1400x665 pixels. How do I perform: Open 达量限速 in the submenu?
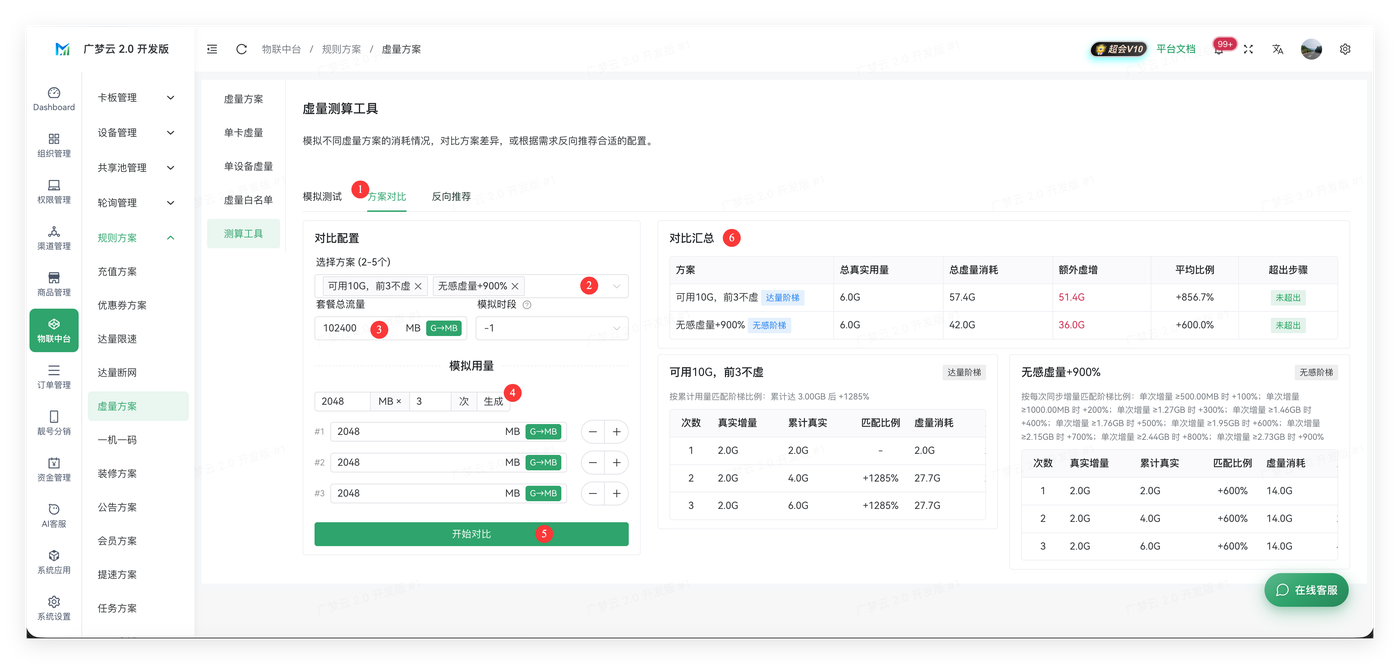(137, 339)
